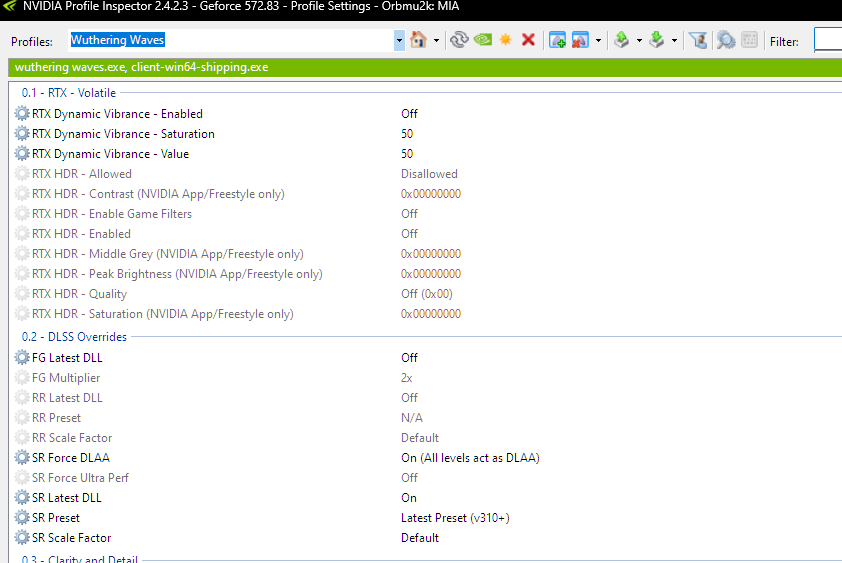The image size is (842, 563).
Task: Click the On value for SR Latest DLL
Action: [x=409, y=497]
